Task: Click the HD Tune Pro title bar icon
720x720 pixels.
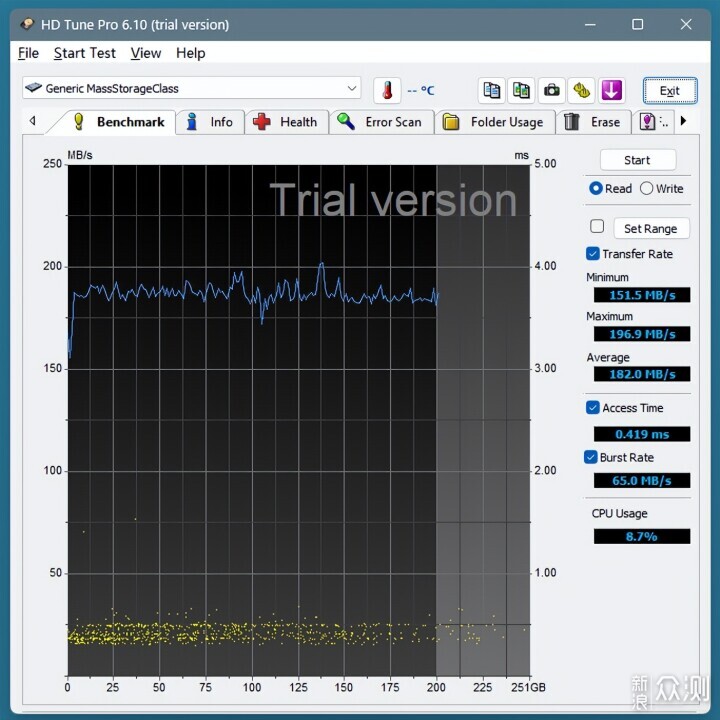Action: point(27,24)
